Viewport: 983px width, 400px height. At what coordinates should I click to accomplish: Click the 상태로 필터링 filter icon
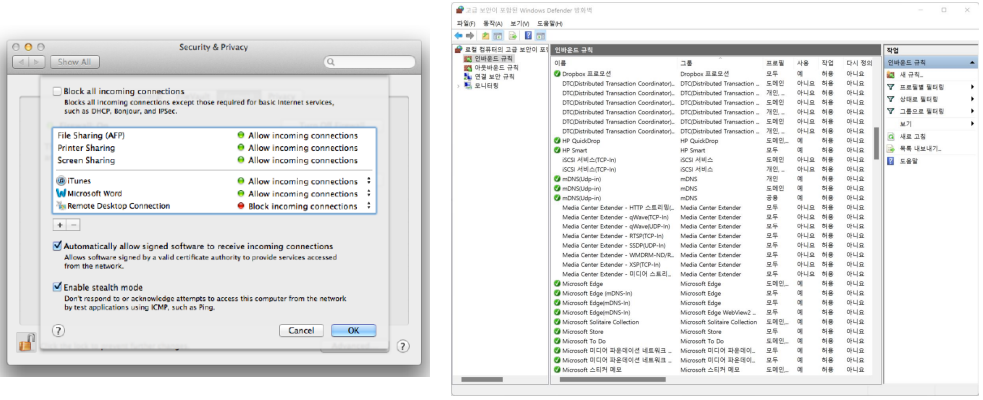point(891,99)
